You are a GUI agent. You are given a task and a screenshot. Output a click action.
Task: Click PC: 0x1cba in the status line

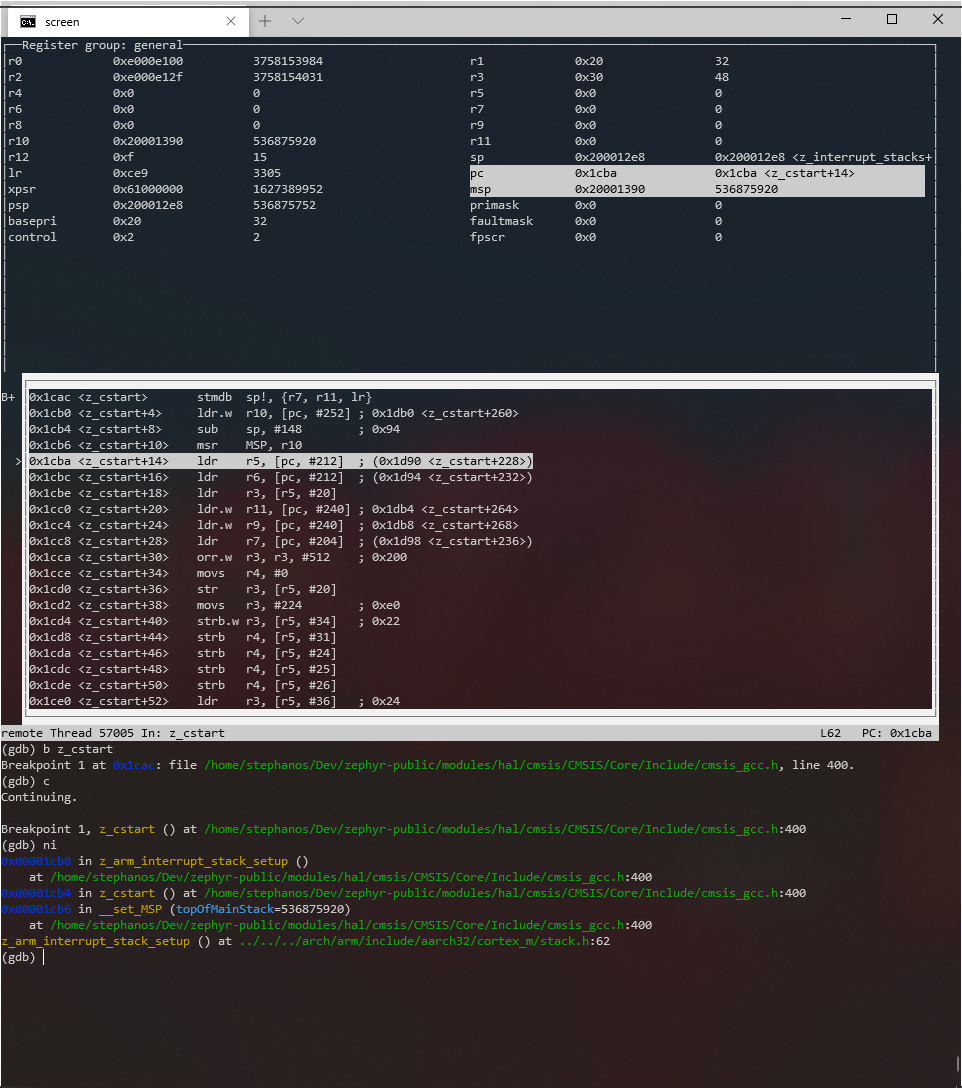[x=900, y=732]
